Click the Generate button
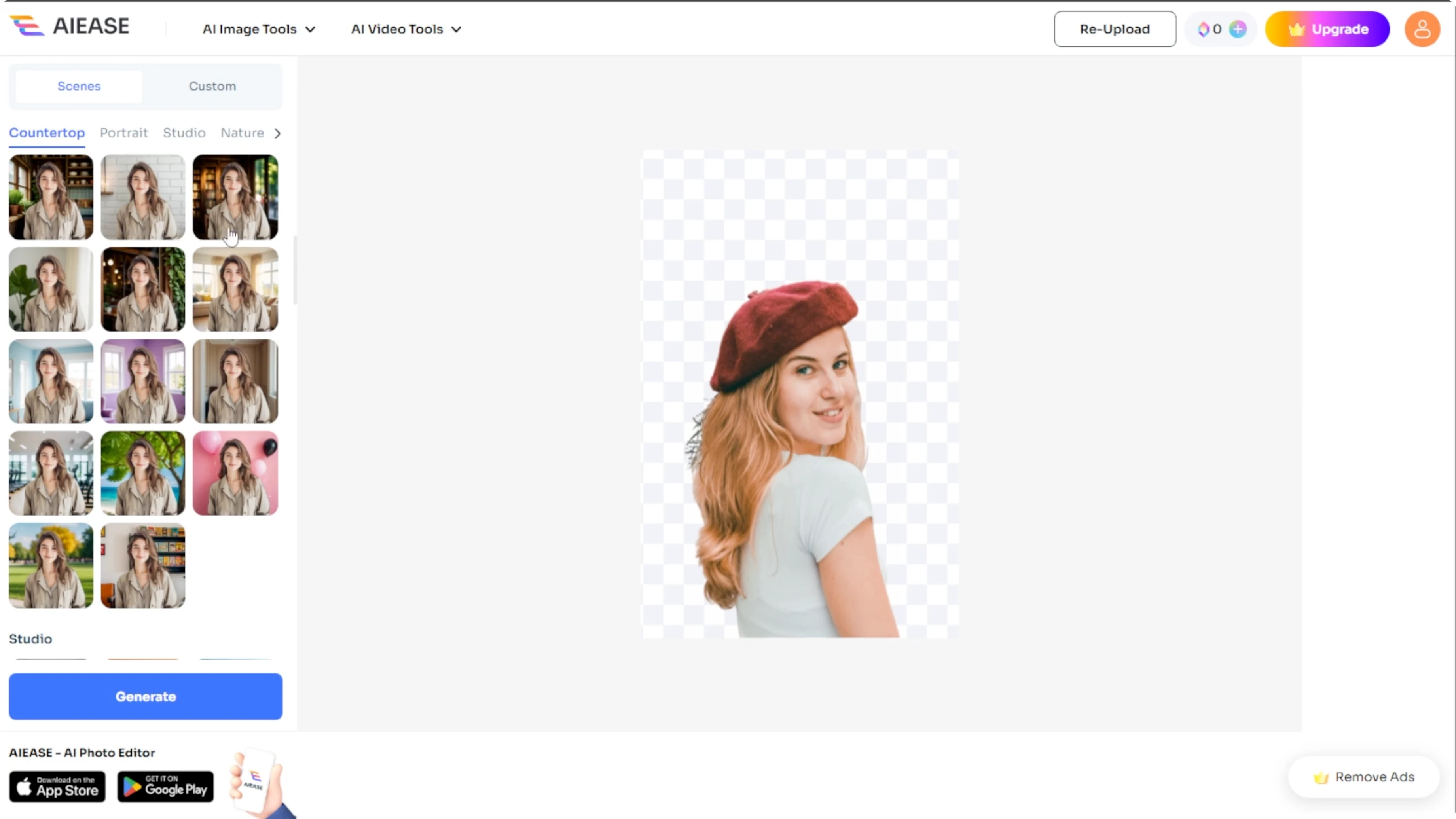The image size is (1456, 819). coord(145,696)
